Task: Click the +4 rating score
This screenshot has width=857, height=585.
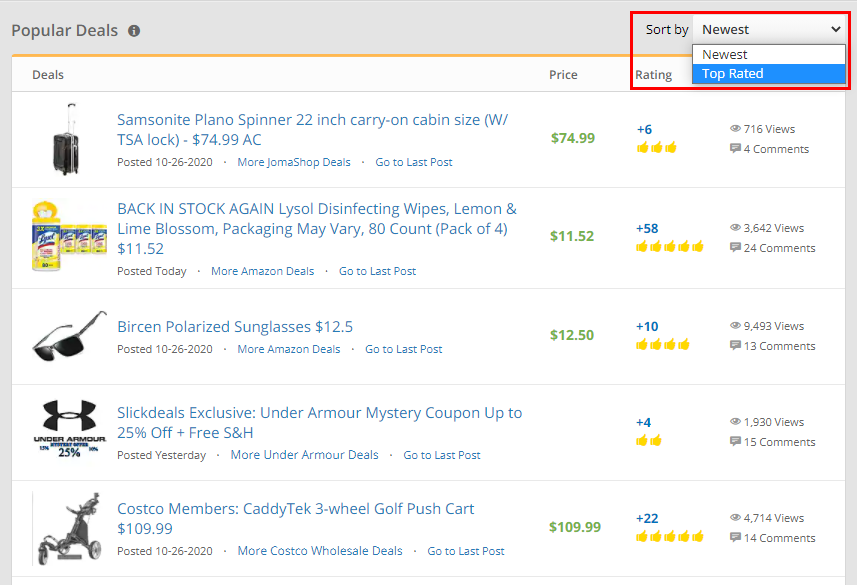Action: click(643, 423)
